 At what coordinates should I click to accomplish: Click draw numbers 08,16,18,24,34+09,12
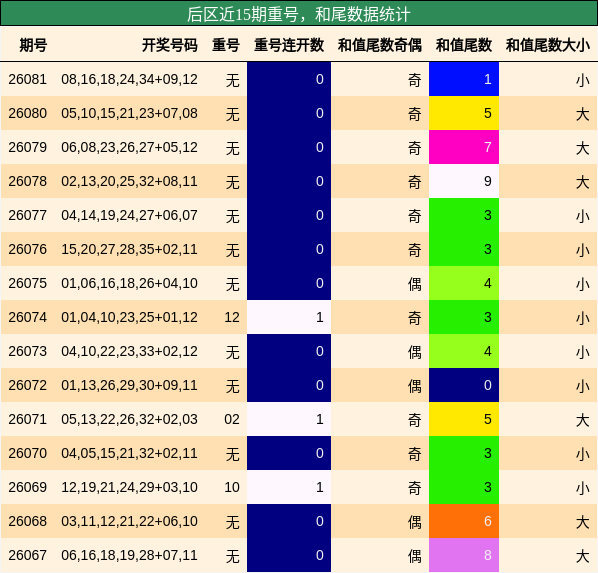(129, 79)
